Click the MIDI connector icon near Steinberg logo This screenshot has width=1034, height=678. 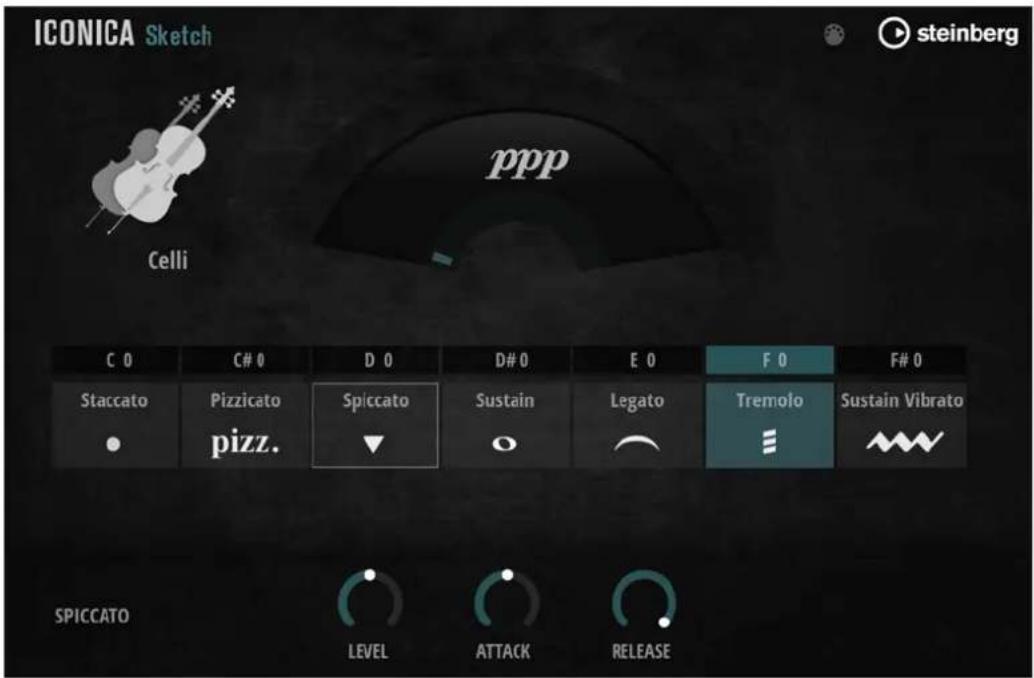834,34
